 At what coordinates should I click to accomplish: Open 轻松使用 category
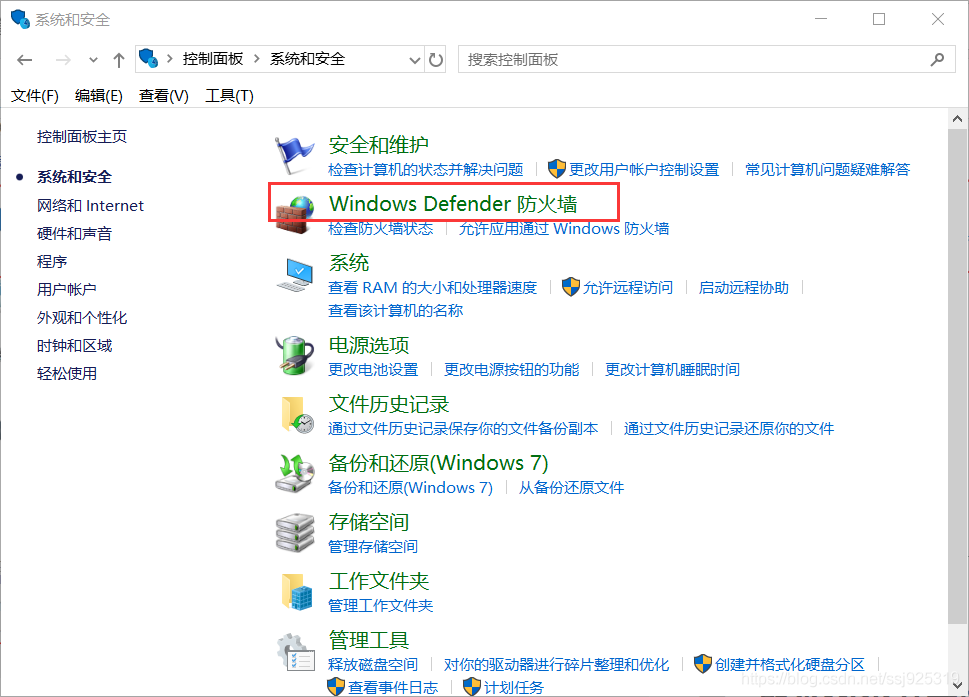coord(67,373)
